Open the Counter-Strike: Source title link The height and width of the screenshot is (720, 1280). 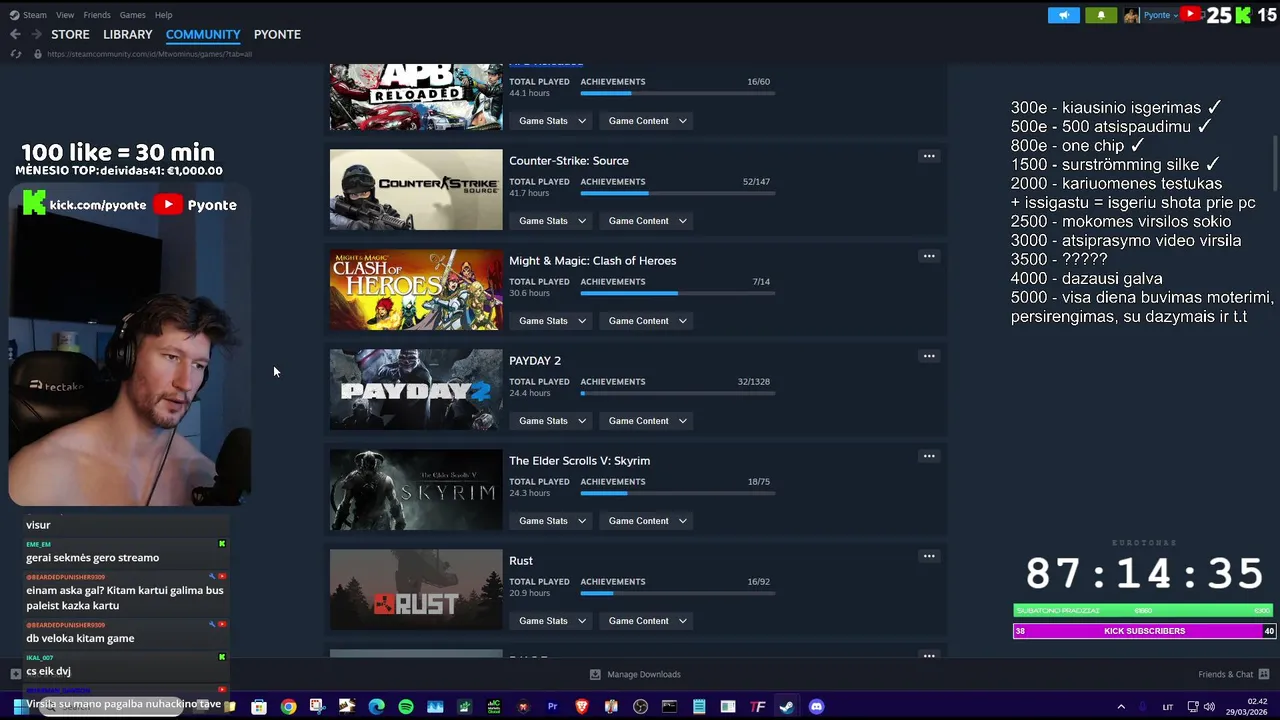(x=569, y=161)
